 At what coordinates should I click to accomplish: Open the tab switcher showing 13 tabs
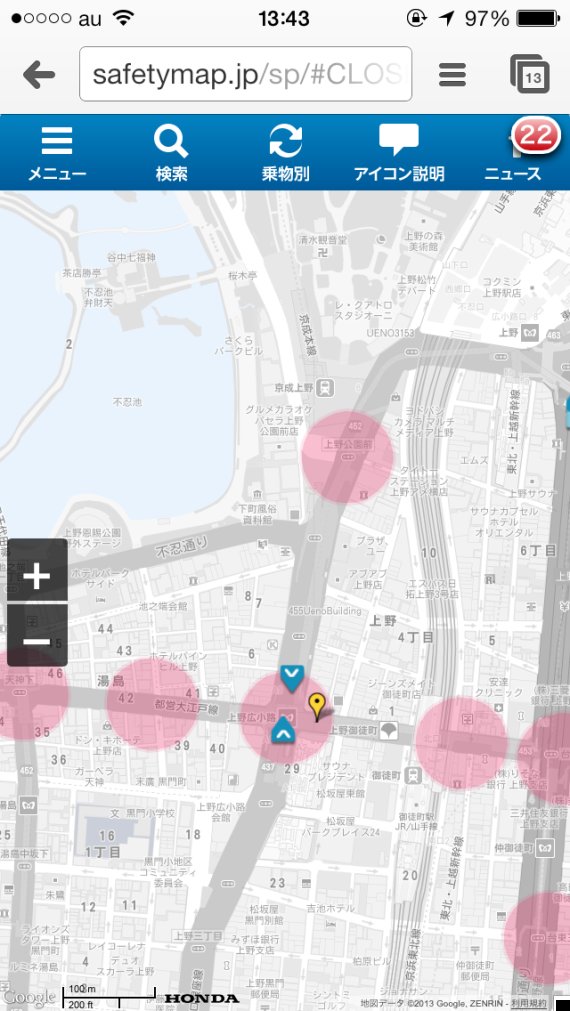pyautogui.click(x=529, y=74)
